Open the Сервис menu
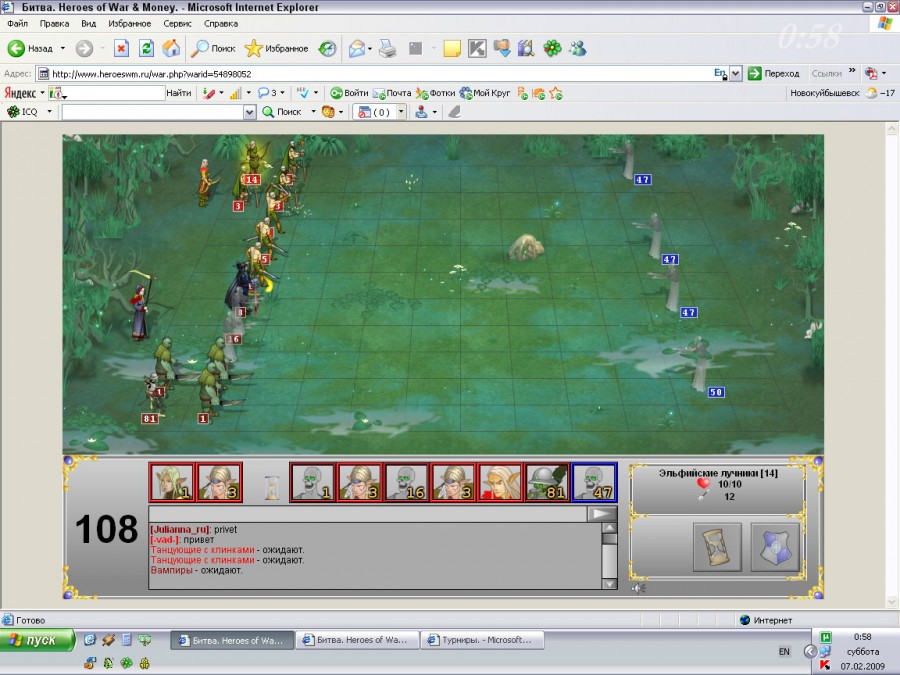Viewport: 900px width, 675px height. (177, 24)
